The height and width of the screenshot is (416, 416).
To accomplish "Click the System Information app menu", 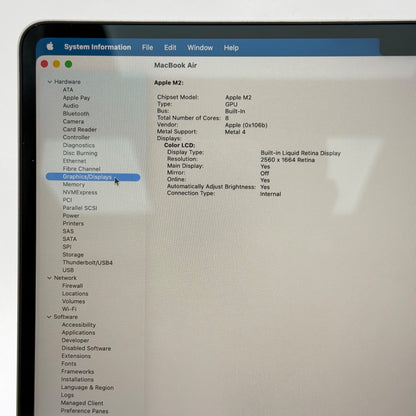I will tap(98, 47).
